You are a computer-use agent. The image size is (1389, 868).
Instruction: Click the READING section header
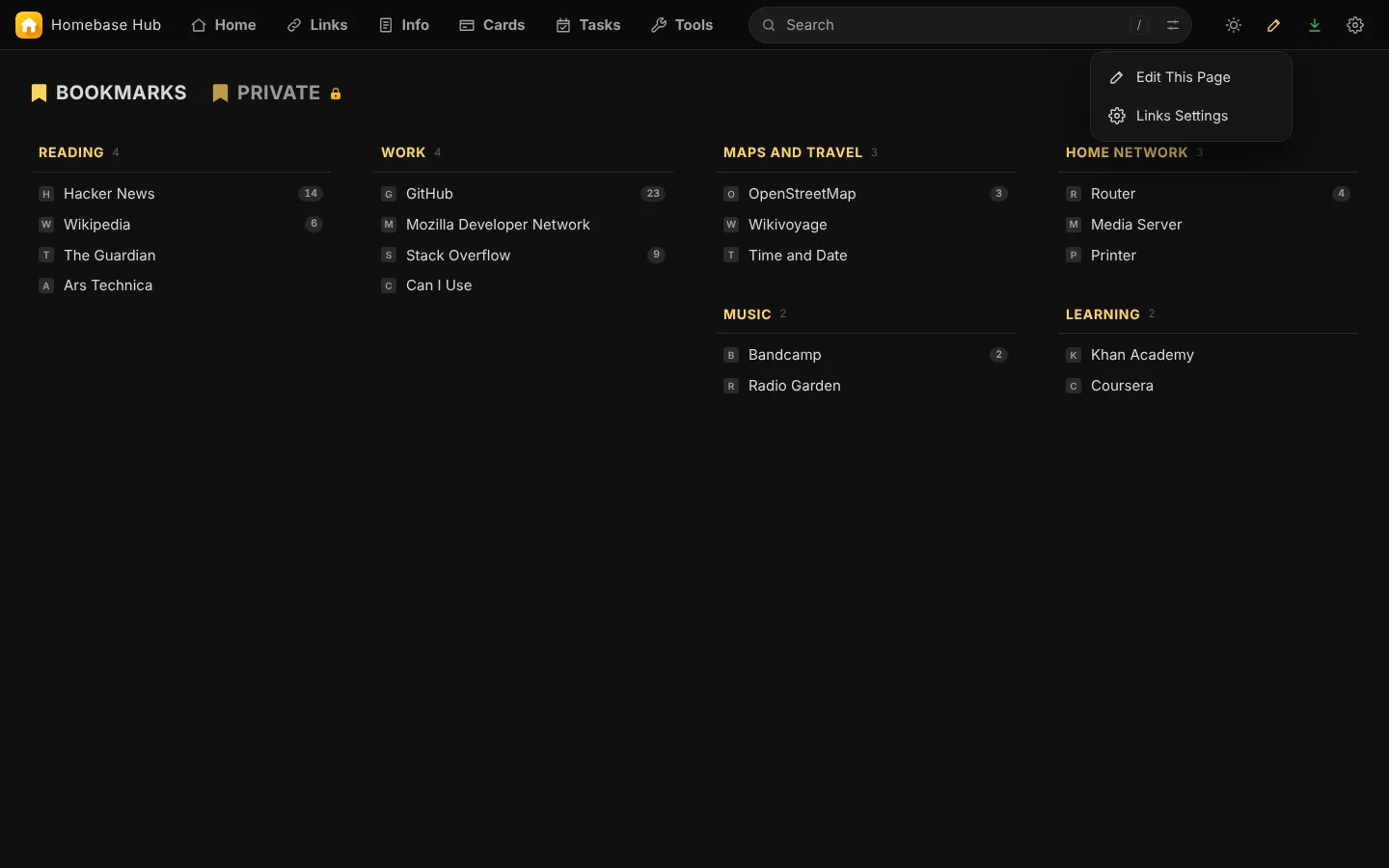(71, 152)
